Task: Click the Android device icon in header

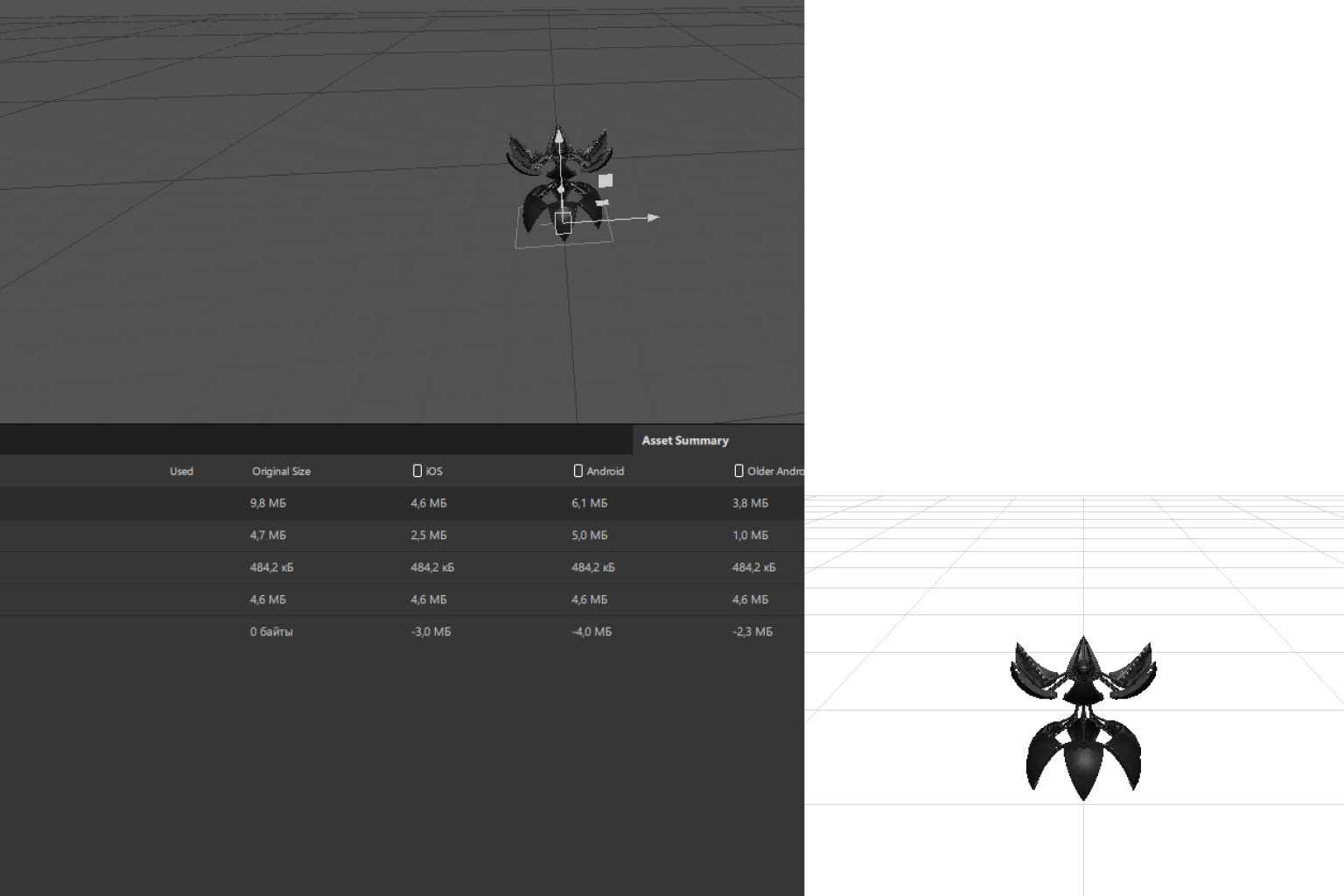Action: click(577, 471)
